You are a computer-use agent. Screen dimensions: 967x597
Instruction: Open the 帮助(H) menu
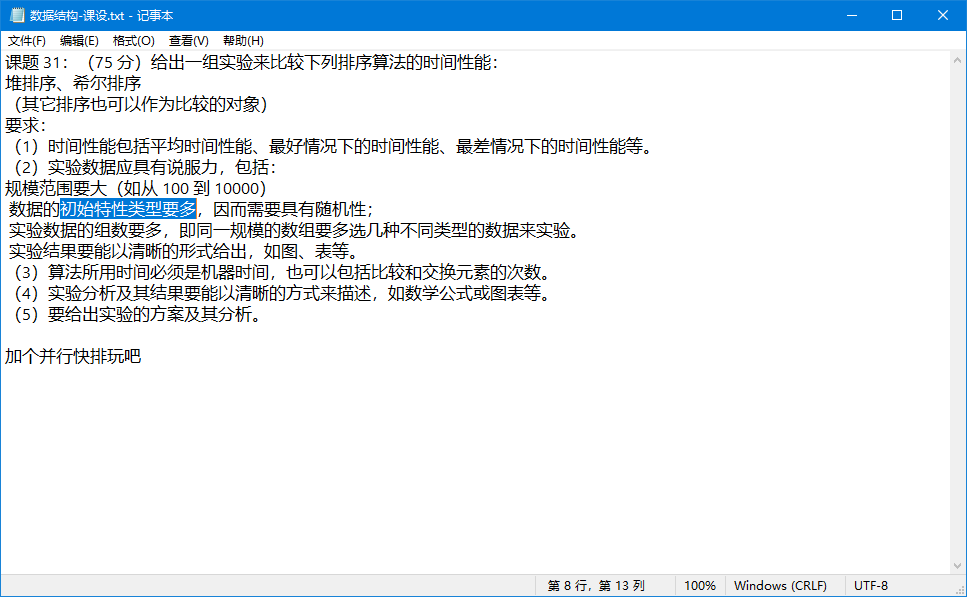tap(243, 41)
